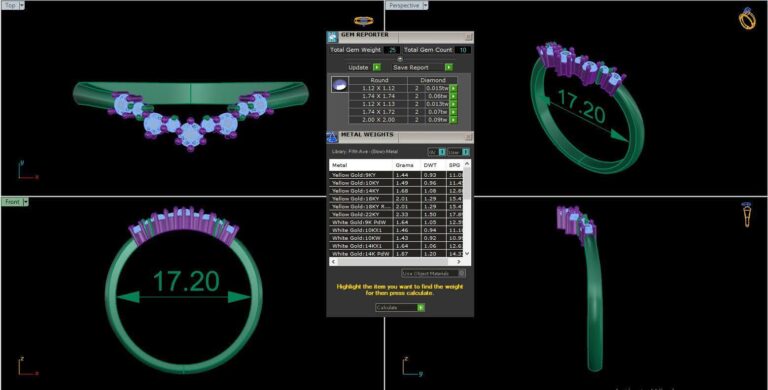Click the metal list vertical scrollbar down arrow
This screenshot has height=390, width=768.
click(x=467, y=253)
